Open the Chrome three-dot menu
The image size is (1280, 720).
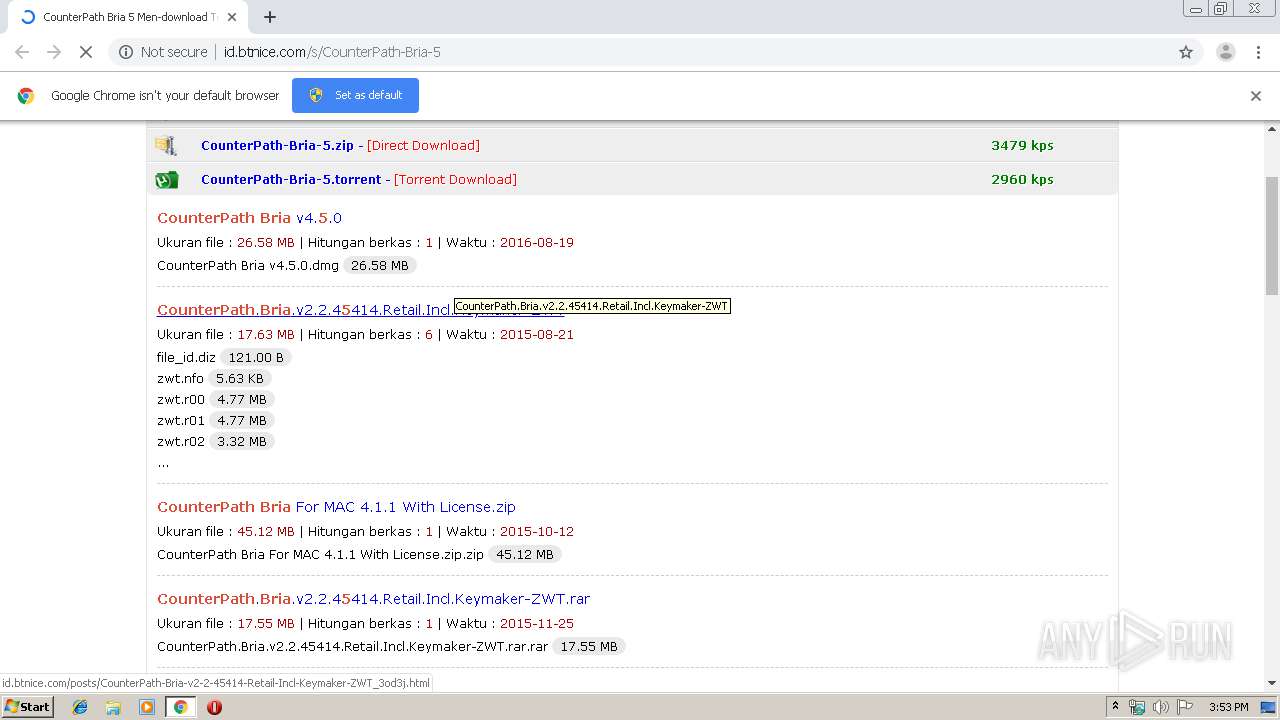pos(1259,52)
